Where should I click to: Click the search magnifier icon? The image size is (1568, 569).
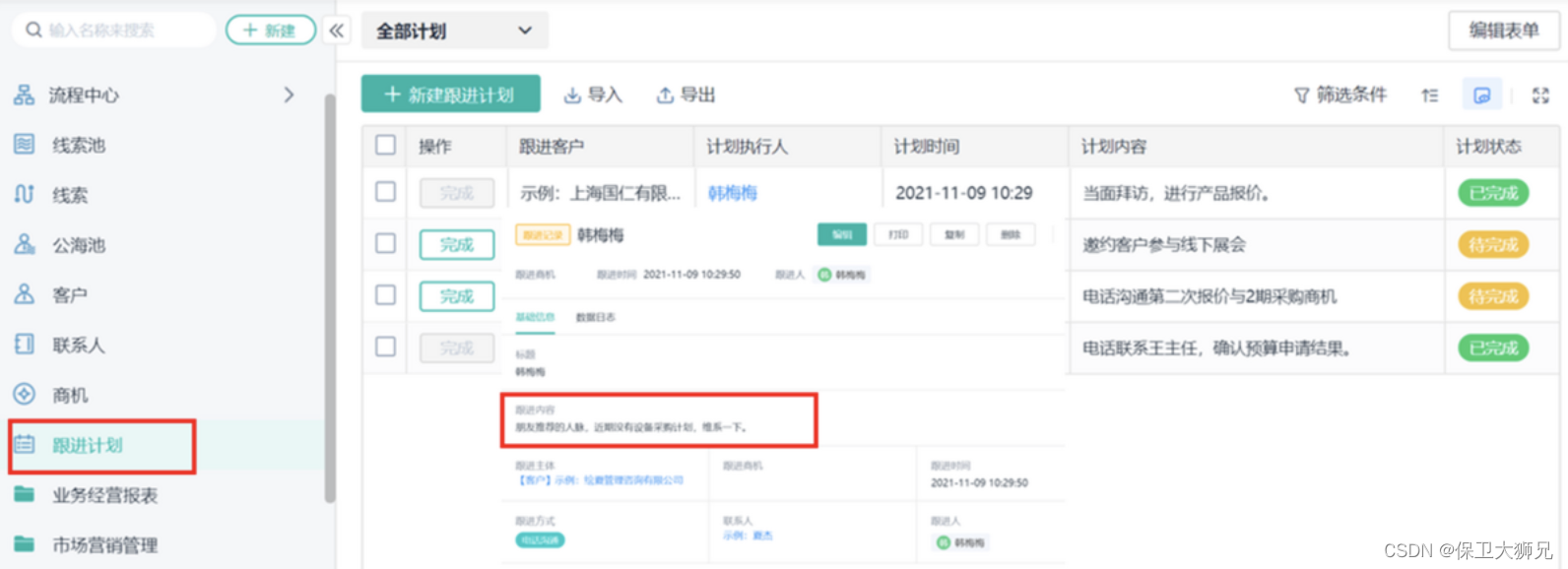[33, 31]
